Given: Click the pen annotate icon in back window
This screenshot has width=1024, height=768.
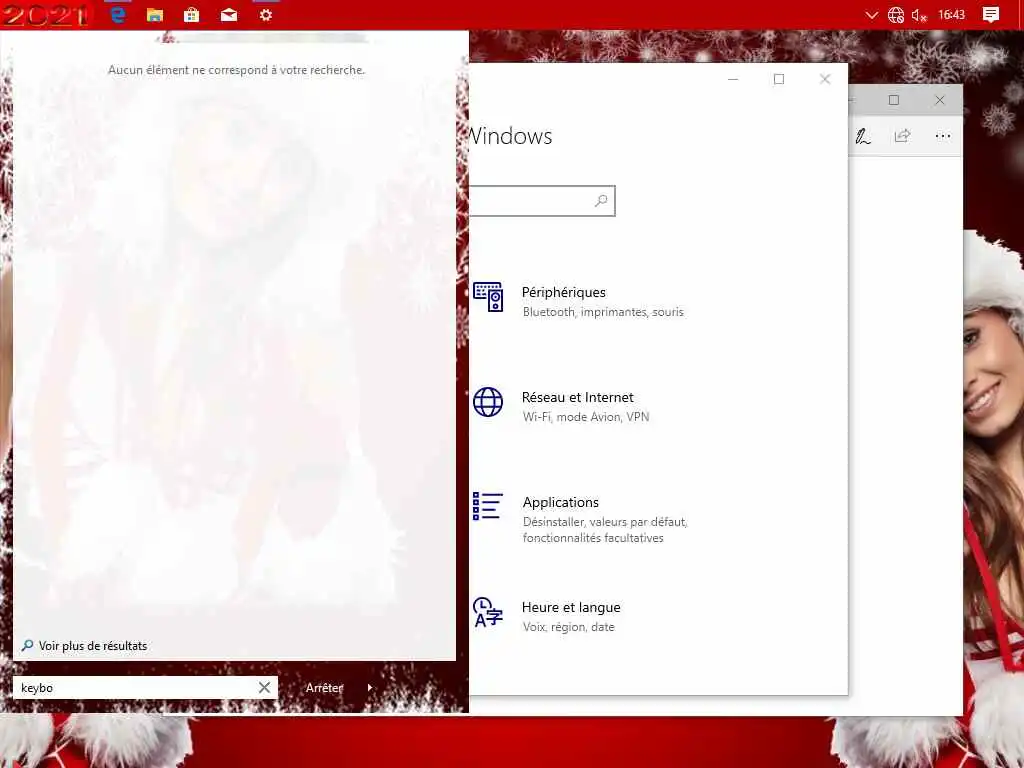Looking at the screenshot, I should point(863,136).
